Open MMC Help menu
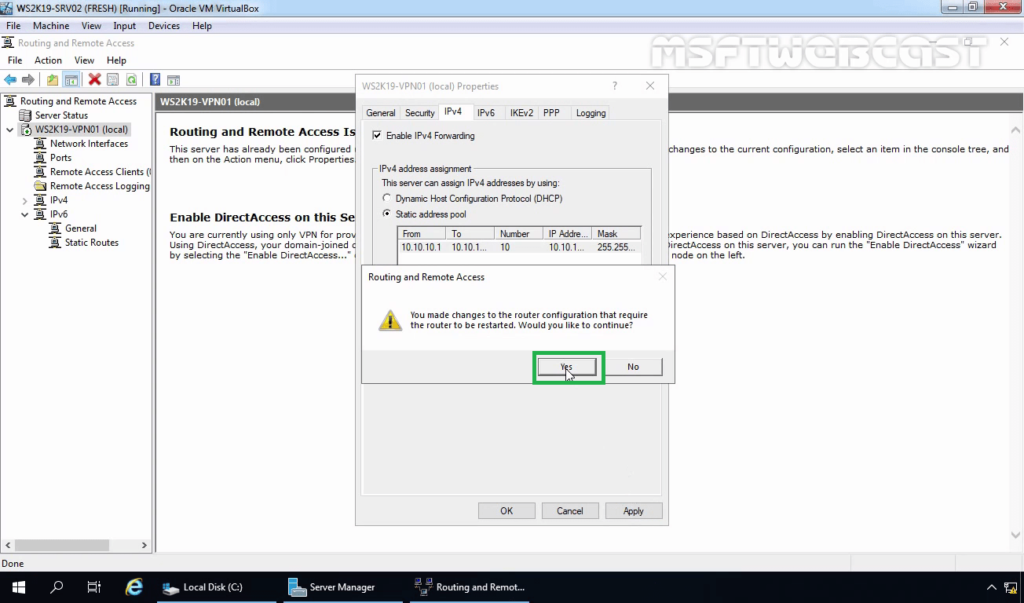The height and width of the screenshot is (603, 1024). click(116, 60)
